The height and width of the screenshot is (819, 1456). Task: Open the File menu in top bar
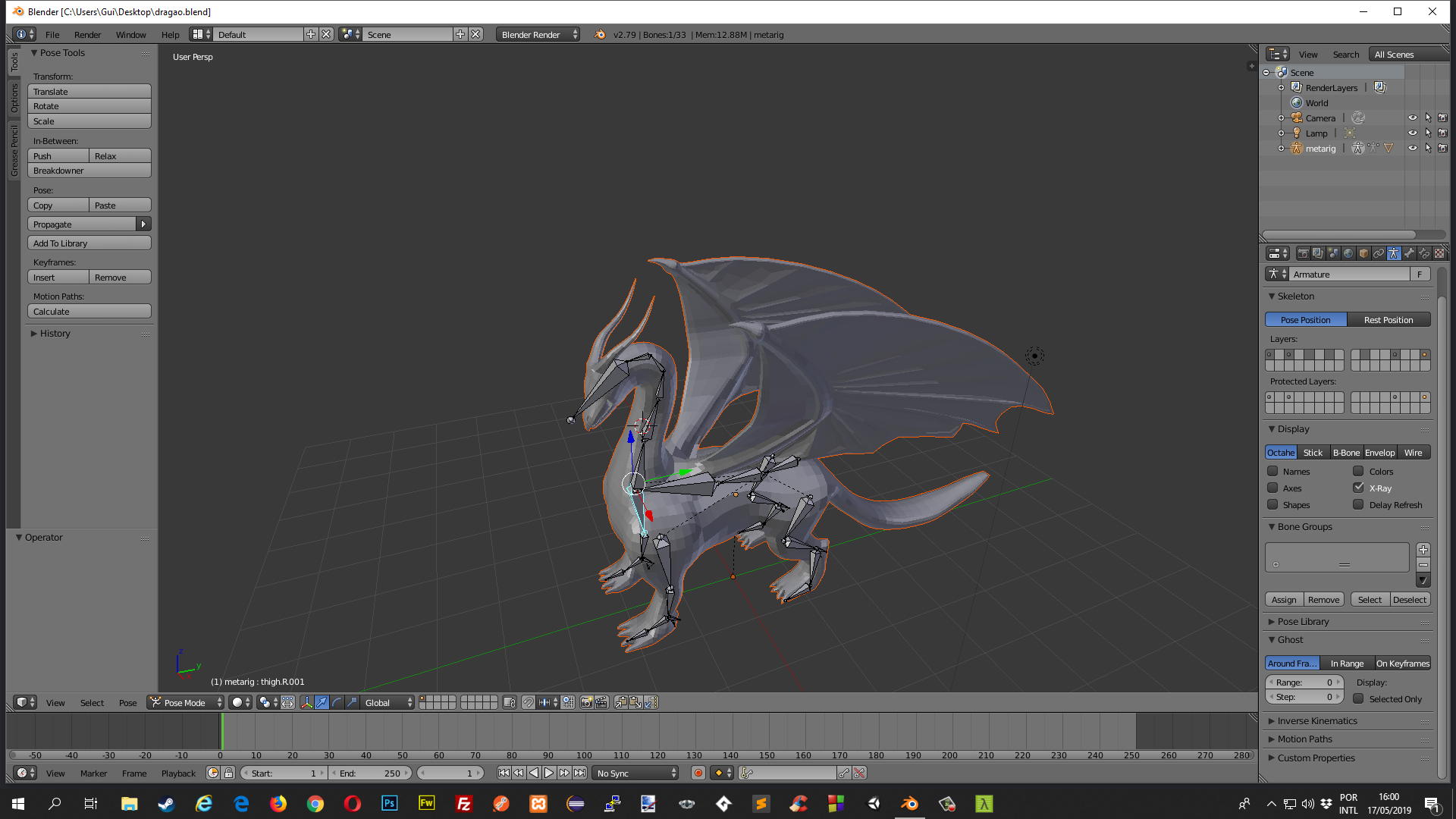tap(51, 33)
